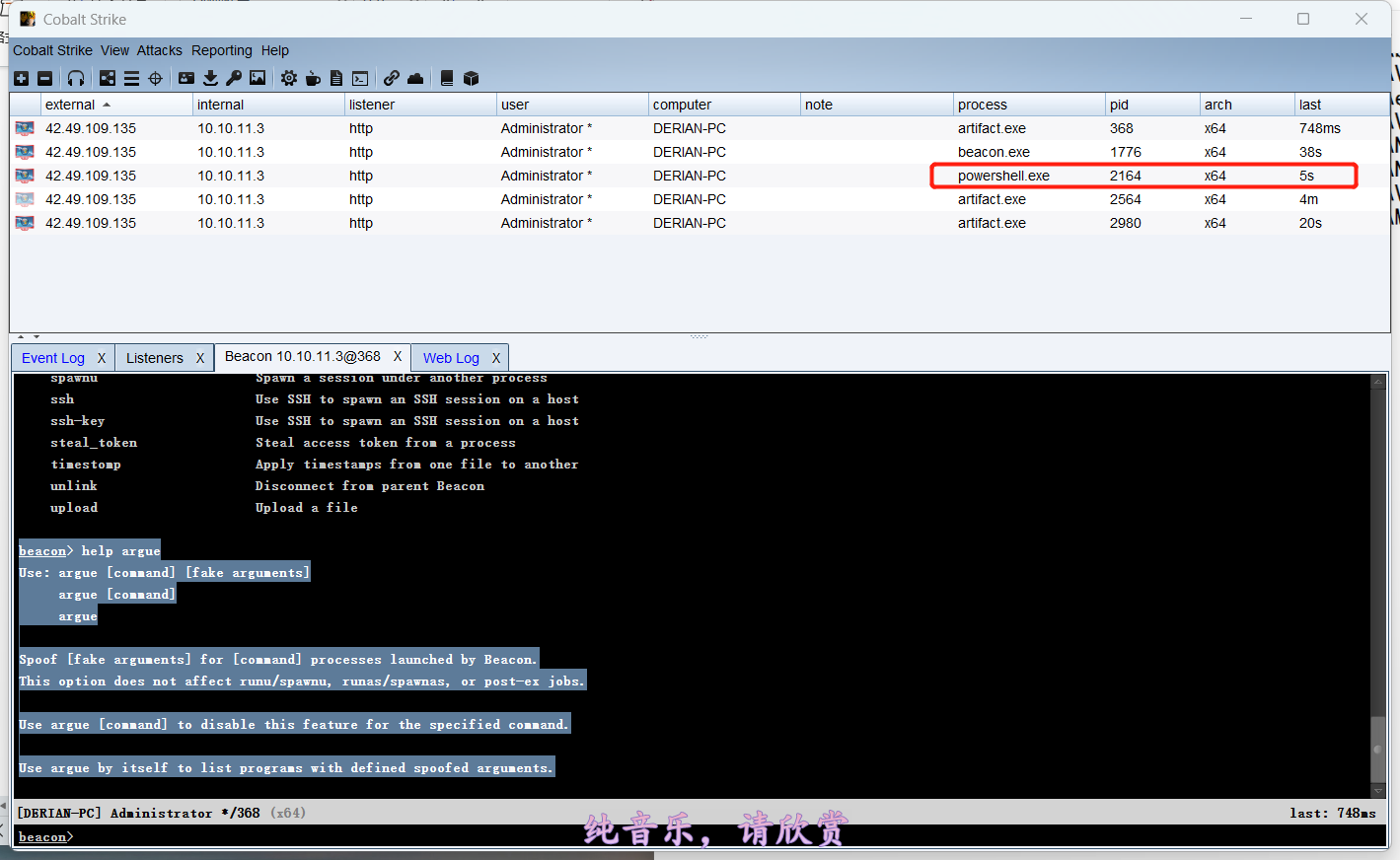Open the Reporting menu
Viewport: 1400px width, 860px height.
(222, 50)
